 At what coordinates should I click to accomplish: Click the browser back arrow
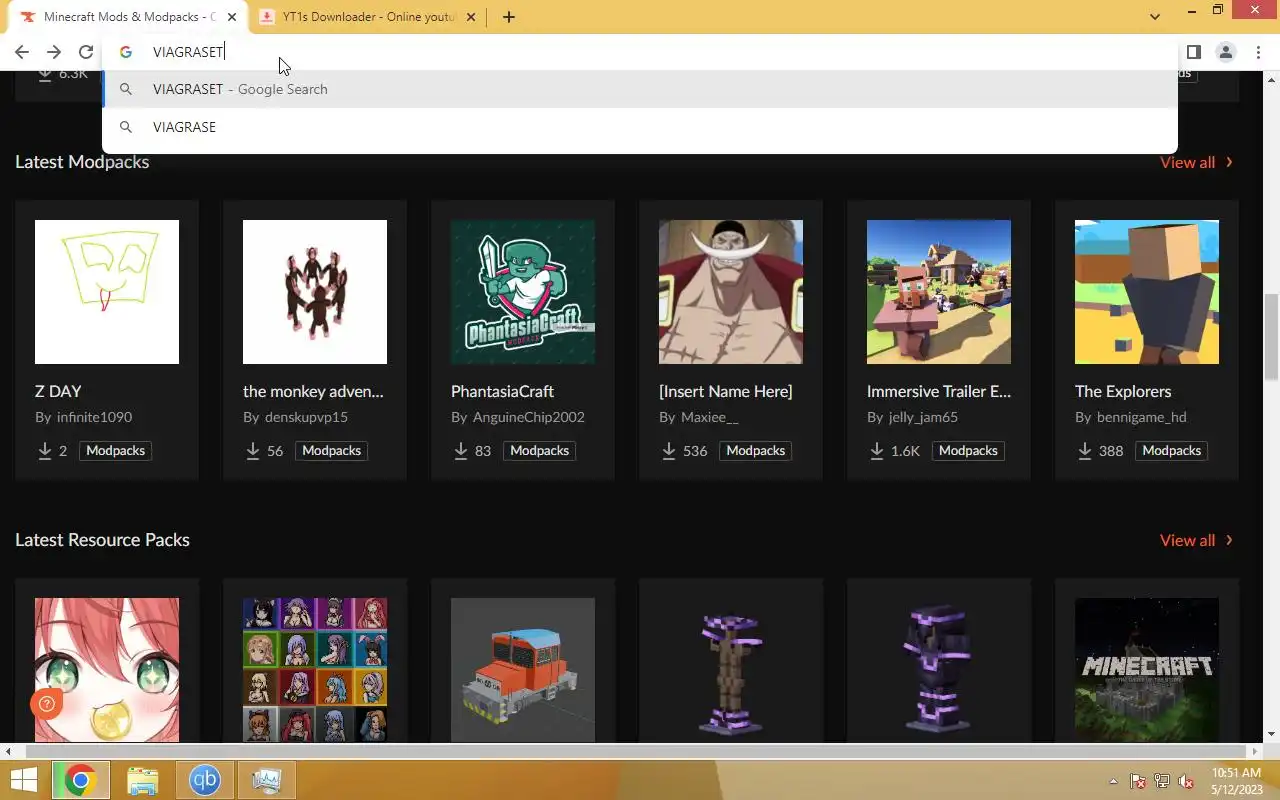coord(22,52)
